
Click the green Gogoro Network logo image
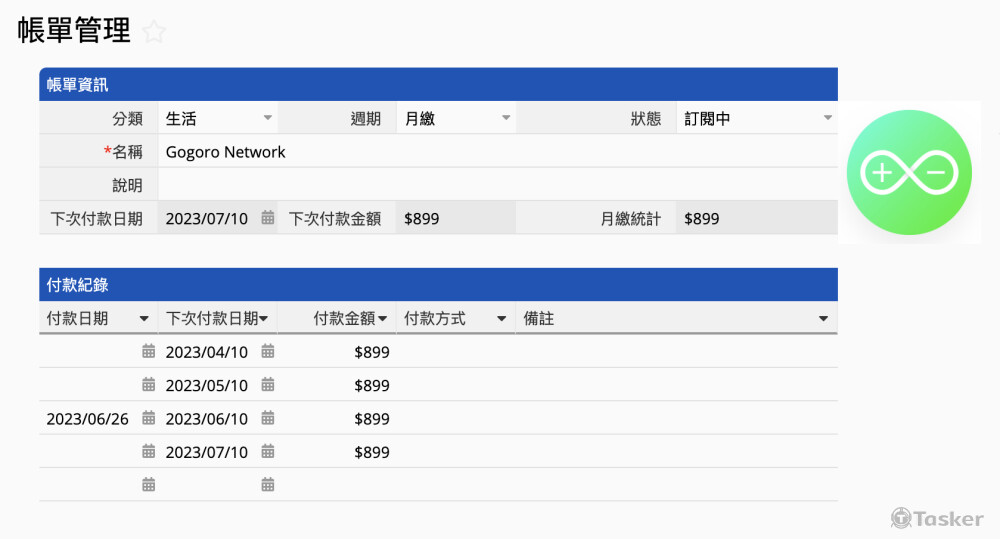[x=909, y=172]
